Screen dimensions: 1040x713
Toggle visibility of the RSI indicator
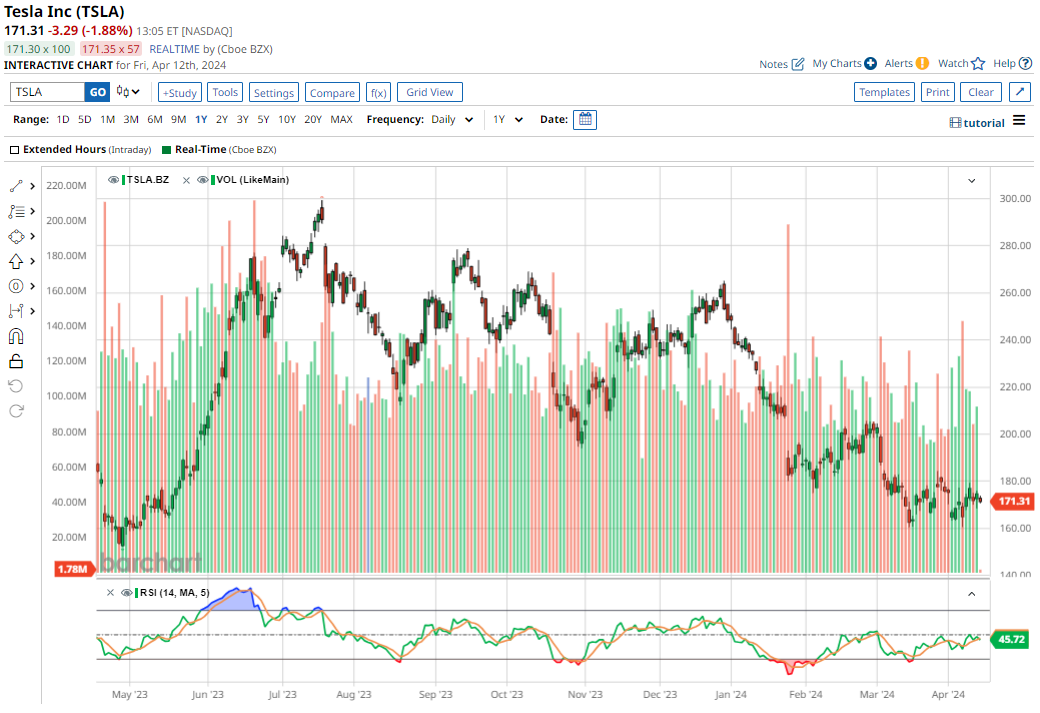click(127, 593)
